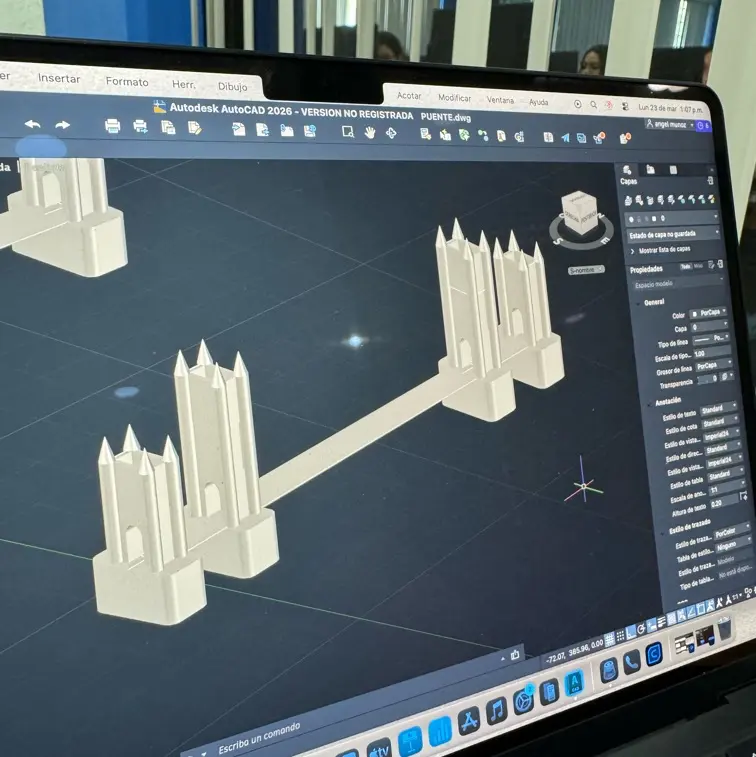Open the Modificar menu

click(454, 98)
